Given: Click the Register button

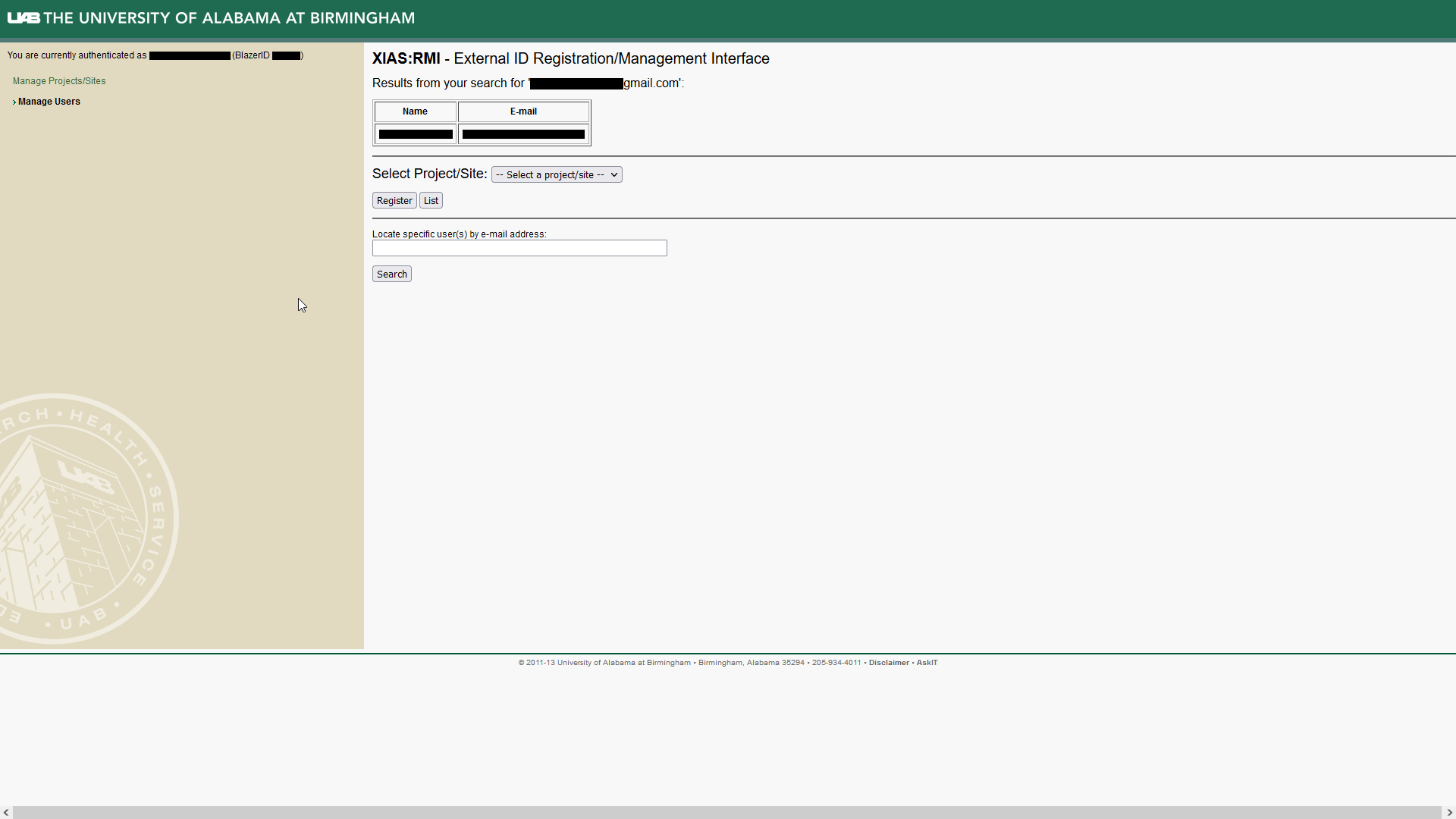Looking at the screenshot, I should [394, 200].
